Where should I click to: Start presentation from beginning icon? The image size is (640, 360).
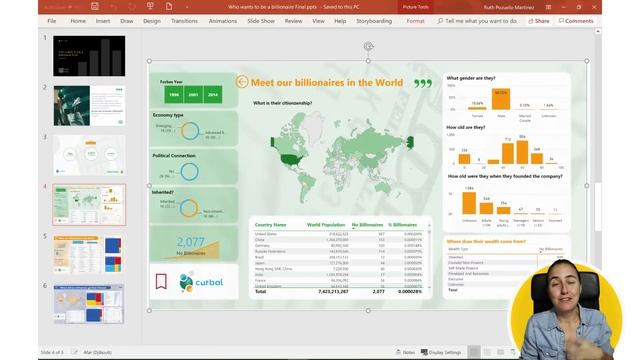(150, 7)
